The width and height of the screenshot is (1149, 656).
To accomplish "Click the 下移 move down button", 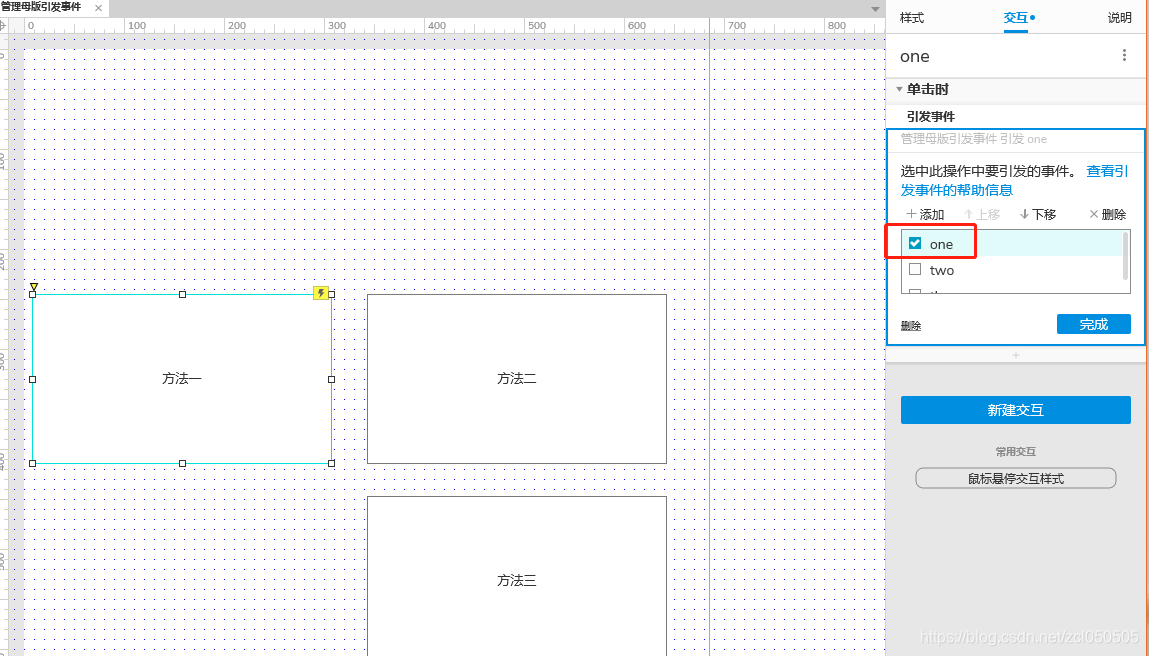I will tap(1038, 215).
